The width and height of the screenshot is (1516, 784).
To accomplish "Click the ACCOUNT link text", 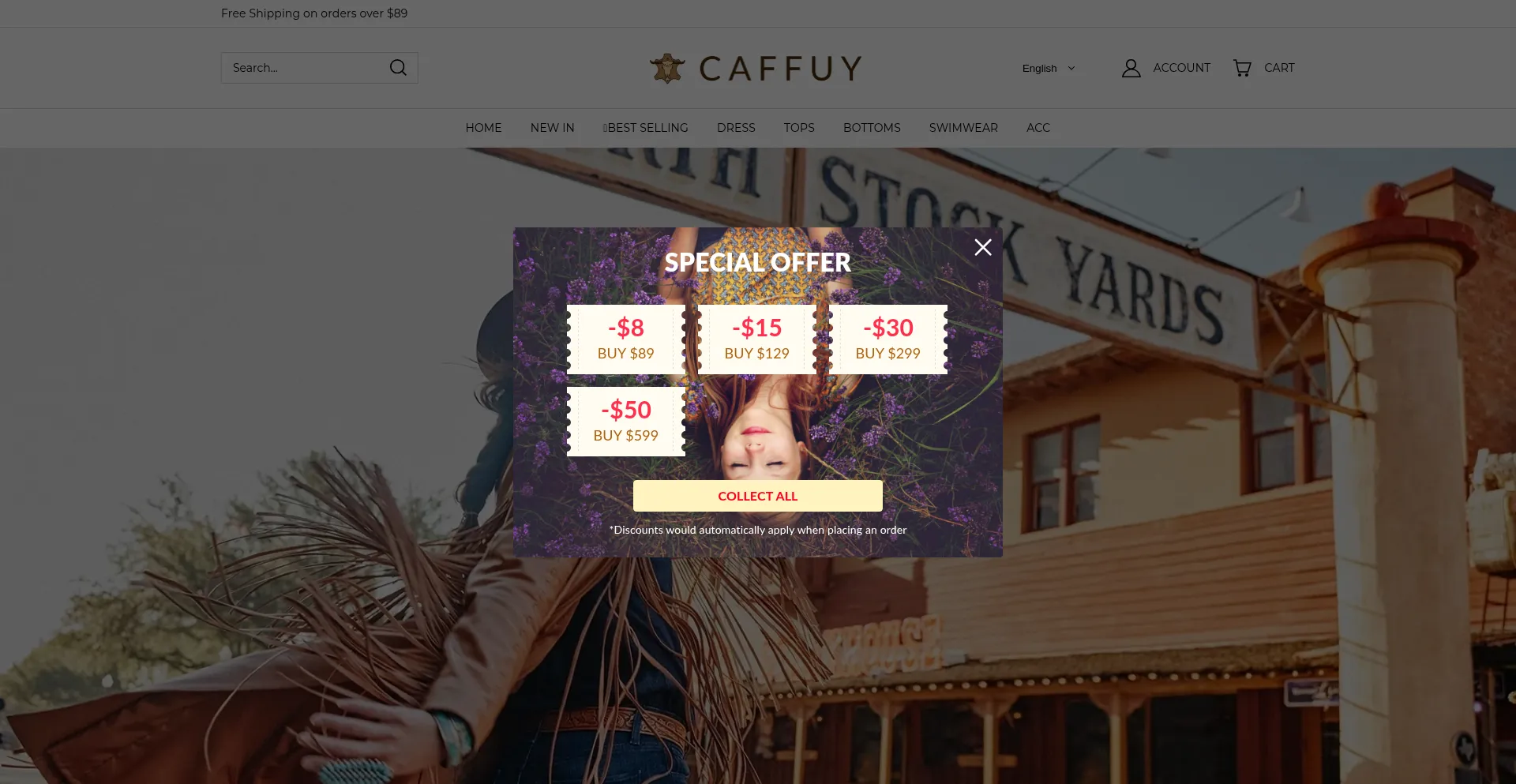I will click(x=1181, y=68).
